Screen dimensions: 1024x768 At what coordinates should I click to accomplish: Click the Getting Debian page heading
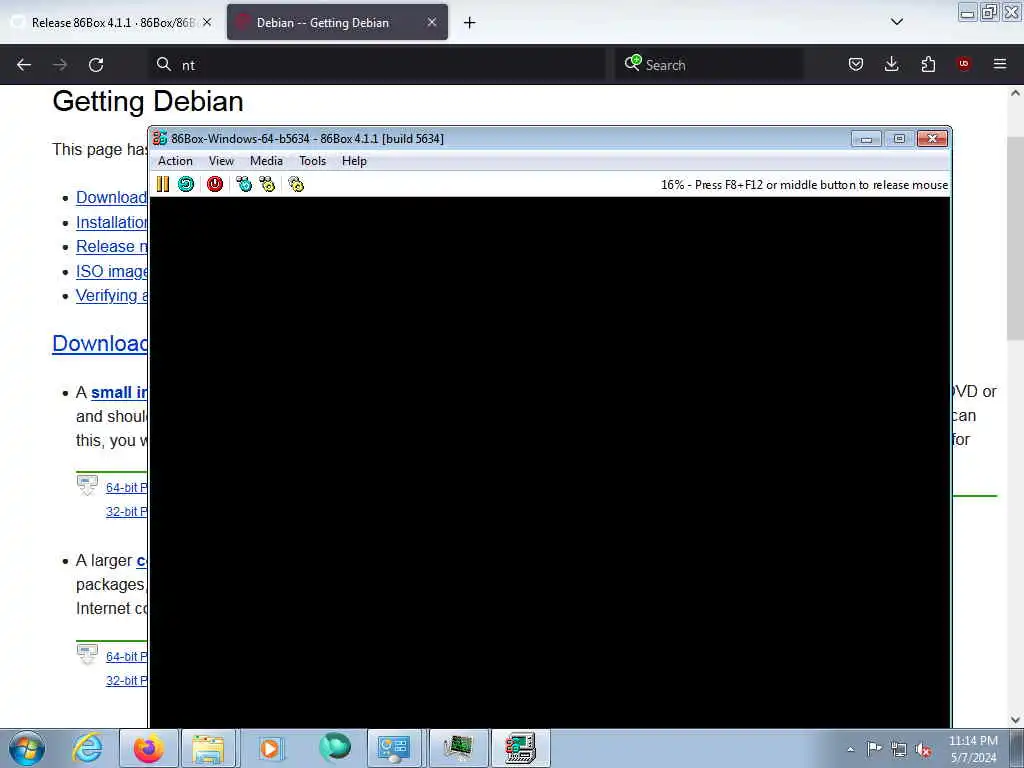148,101
